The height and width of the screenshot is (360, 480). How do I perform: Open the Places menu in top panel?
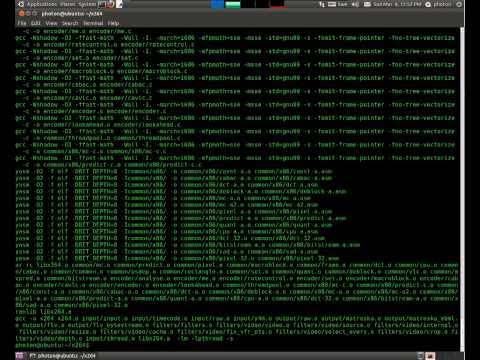click(x=68, y=4)
